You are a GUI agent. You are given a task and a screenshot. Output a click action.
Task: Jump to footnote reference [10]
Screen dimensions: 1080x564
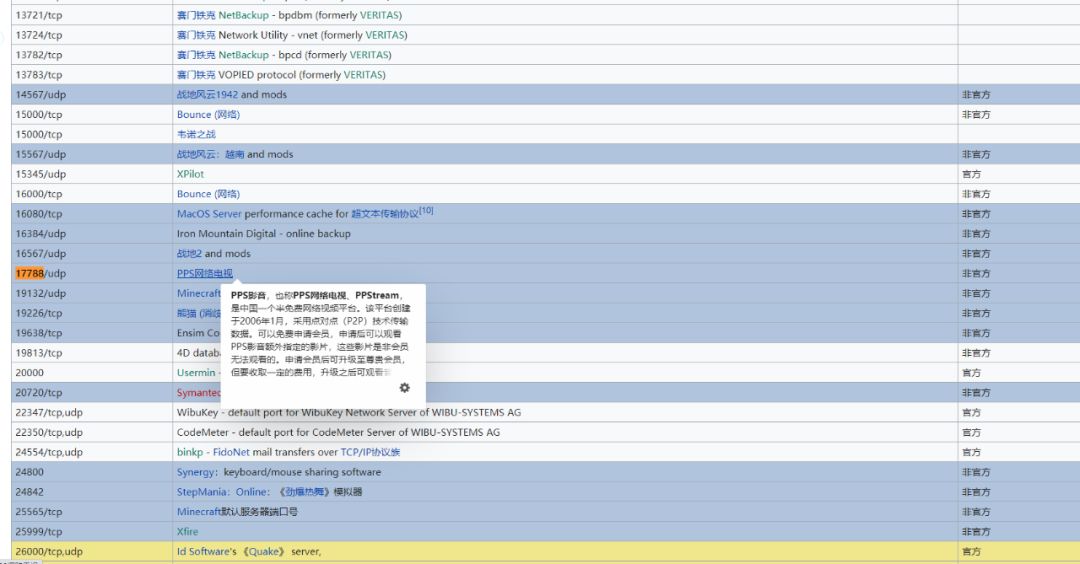tap(426, 211)
